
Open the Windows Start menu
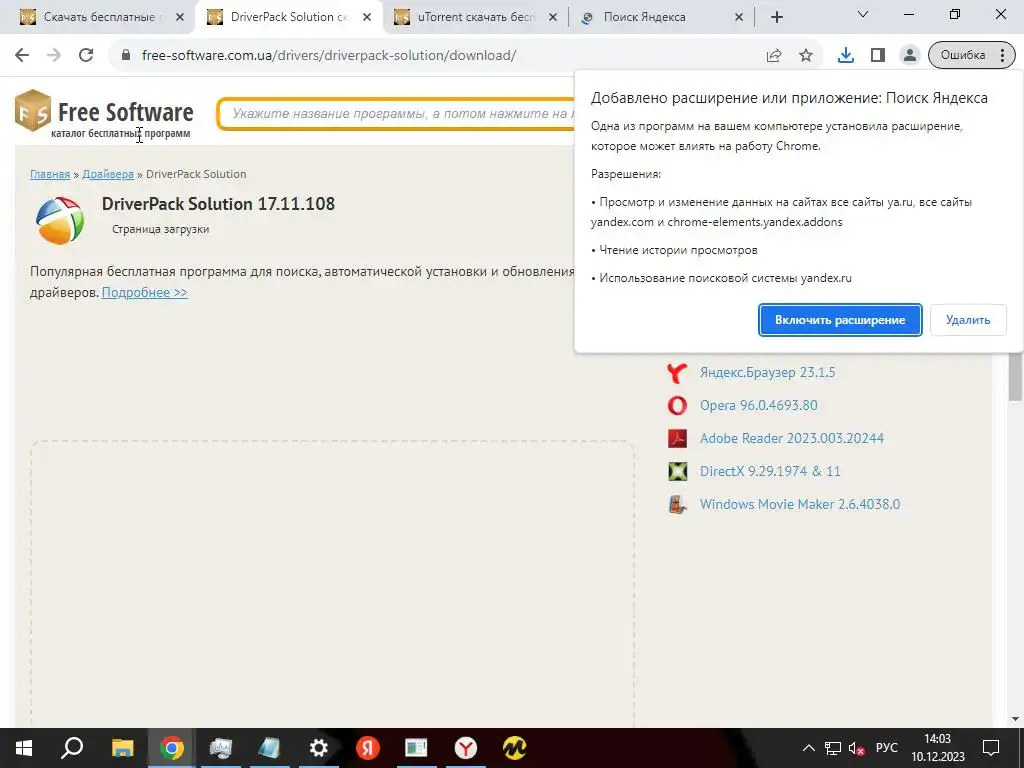[24, 748]
